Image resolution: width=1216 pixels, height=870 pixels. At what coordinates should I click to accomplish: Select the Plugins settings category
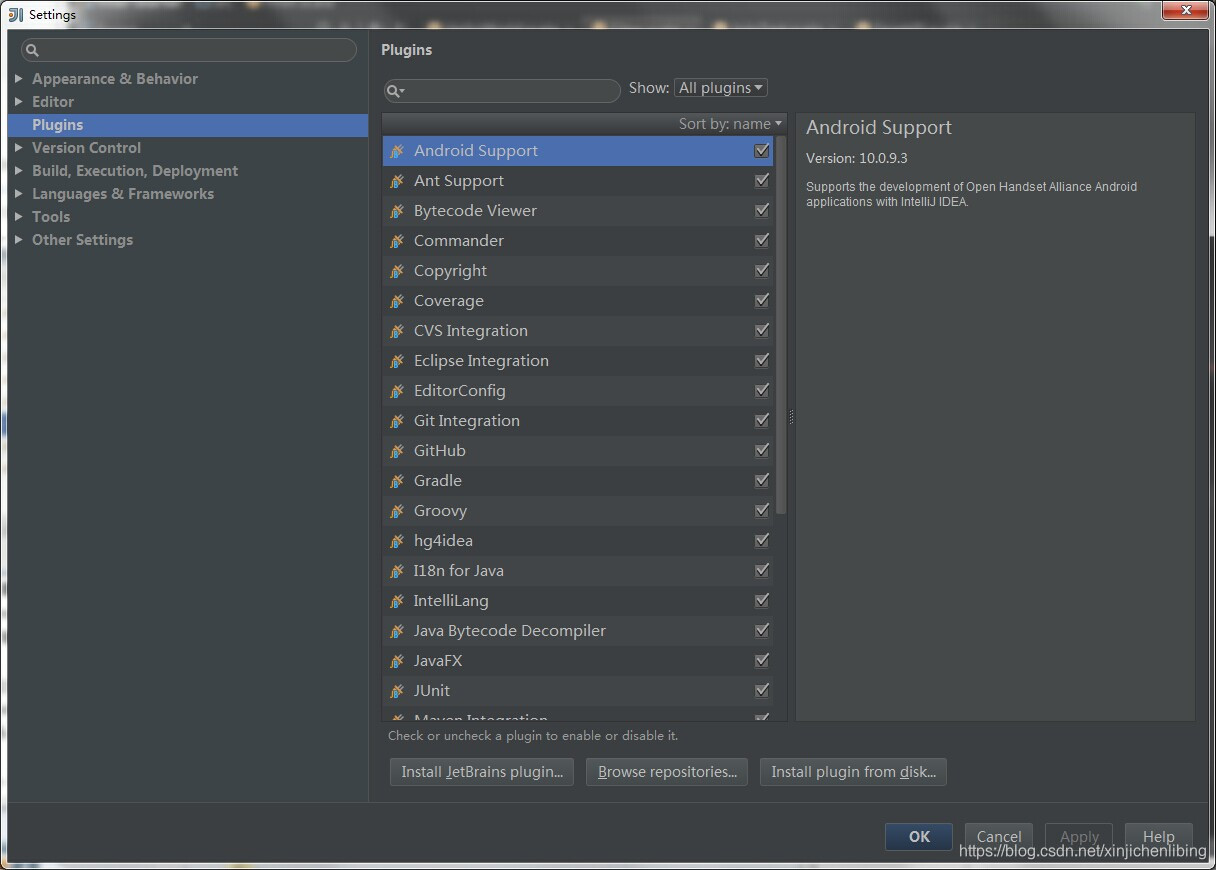tap(188, 125)
